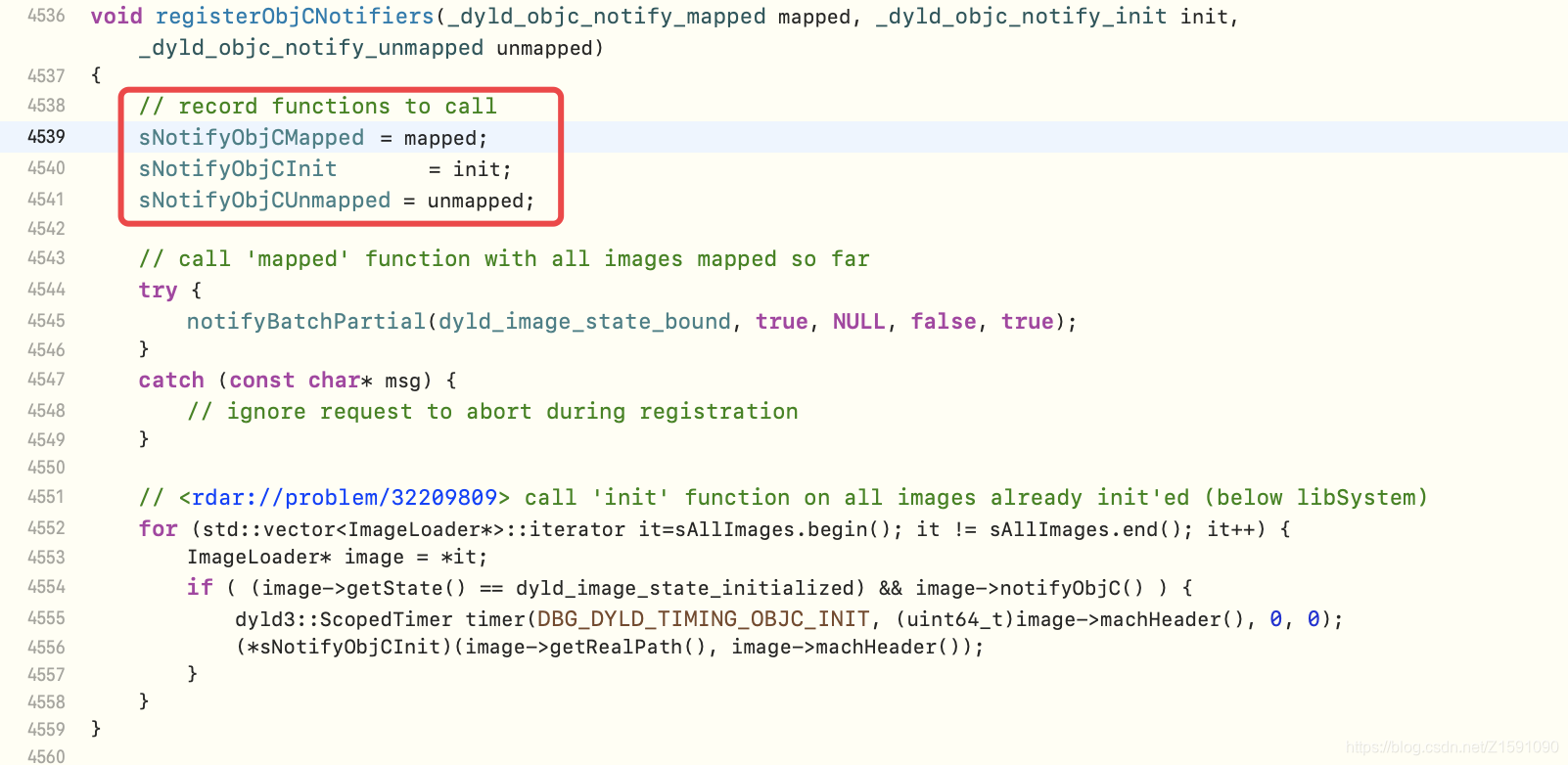Viewport: 1568px width, 765px height.
Task: Click the for keyword on line 4552
Action: [158, 529]
